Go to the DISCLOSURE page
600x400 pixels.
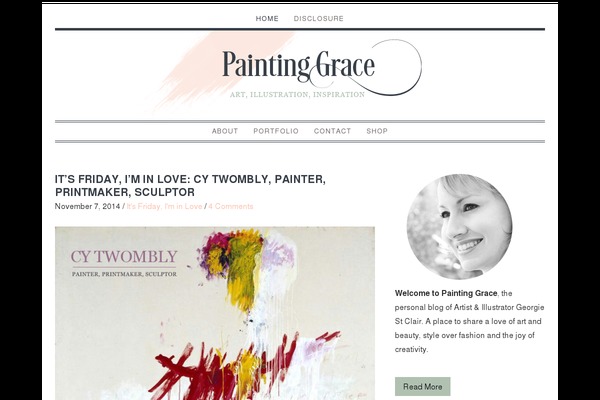pos(318,18)
